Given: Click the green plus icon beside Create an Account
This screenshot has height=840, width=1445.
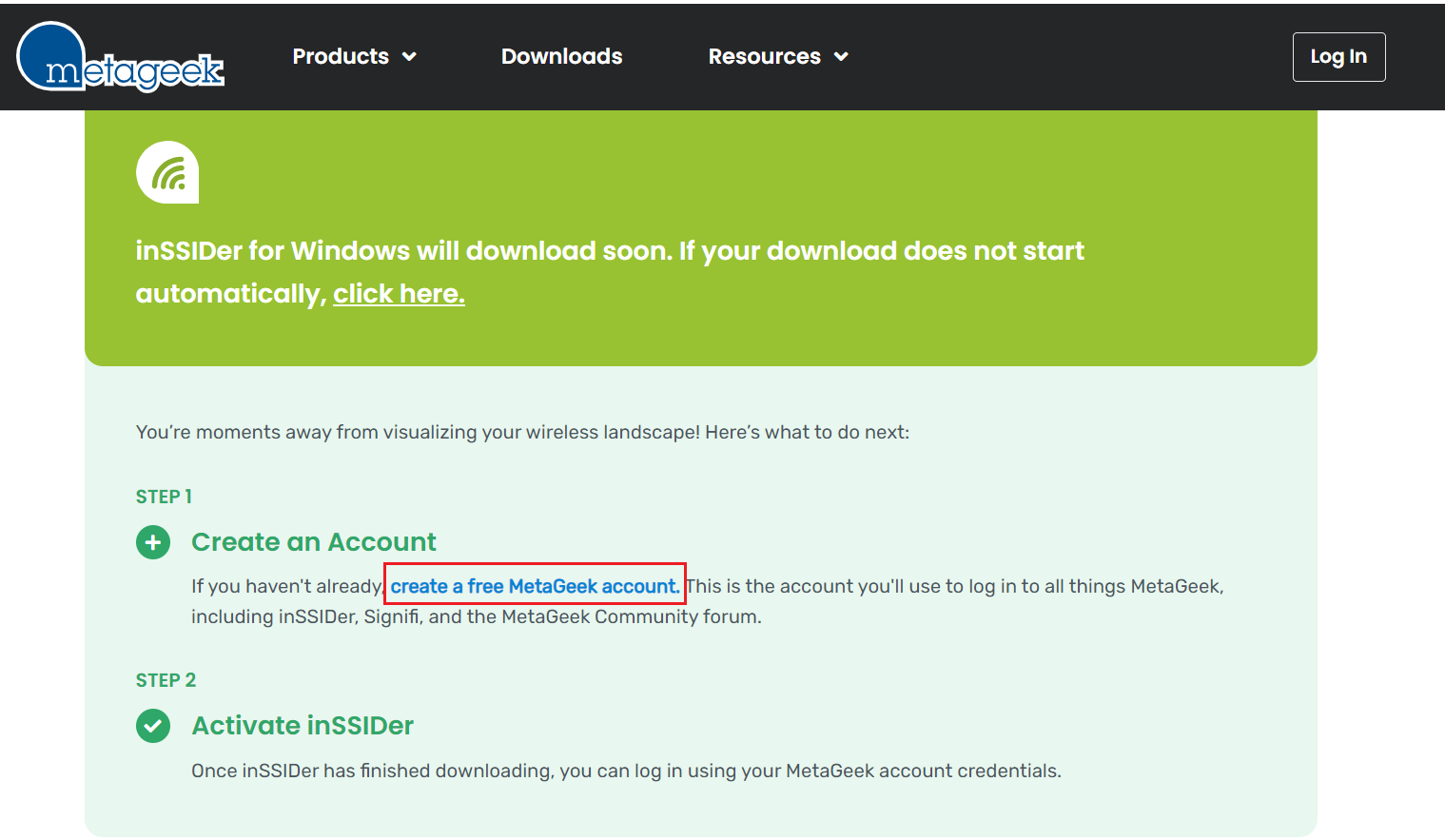Looking at the screenshot, I should point(153,542).
